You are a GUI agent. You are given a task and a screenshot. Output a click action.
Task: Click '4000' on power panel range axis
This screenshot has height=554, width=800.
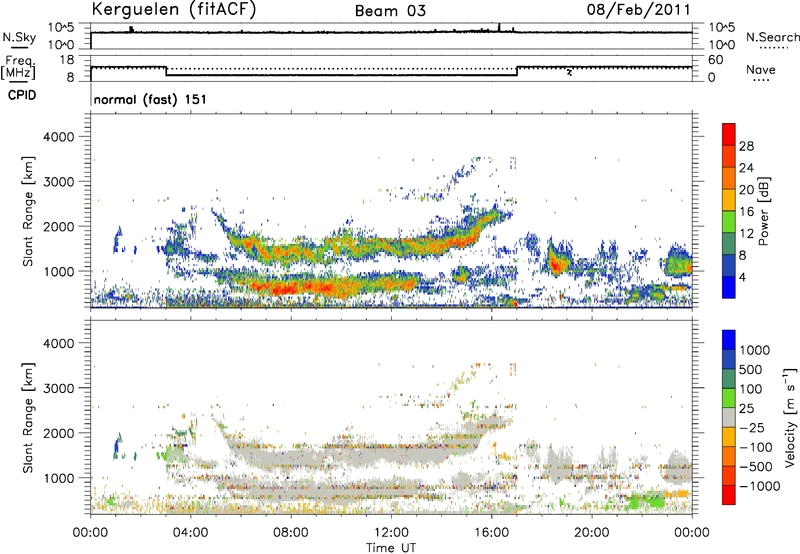[x=59, y=137]
